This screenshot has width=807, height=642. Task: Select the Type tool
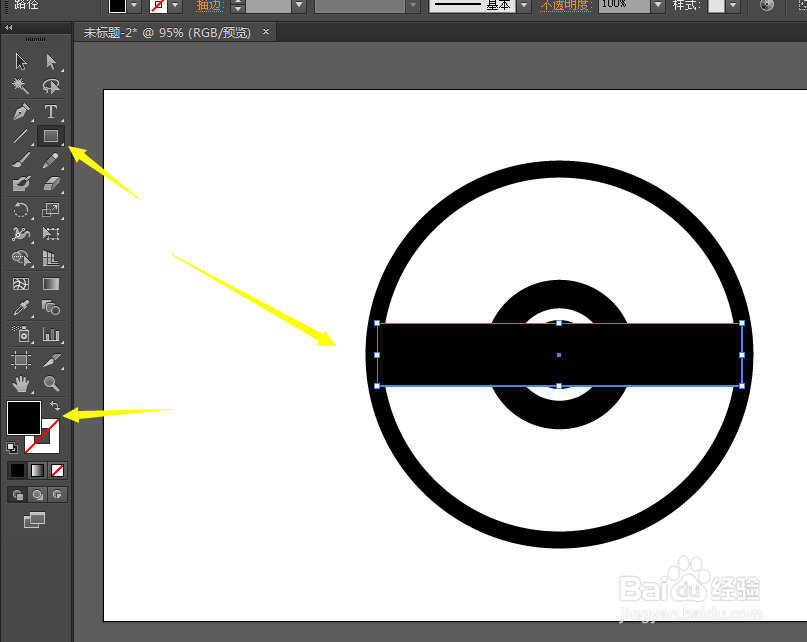click(x=51, y=112)
